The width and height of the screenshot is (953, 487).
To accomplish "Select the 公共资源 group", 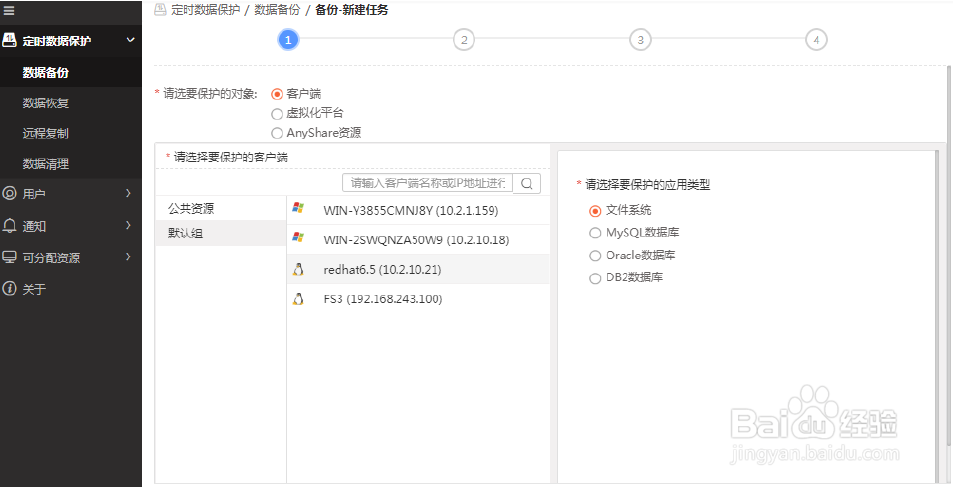I will pyautogui.click(x=221, y=208).
